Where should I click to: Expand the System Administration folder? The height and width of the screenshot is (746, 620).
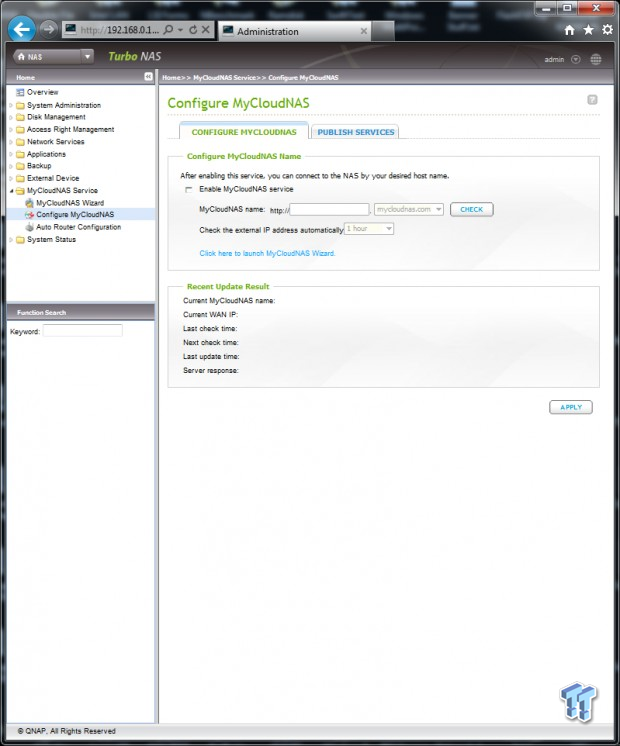coord(11,105)
